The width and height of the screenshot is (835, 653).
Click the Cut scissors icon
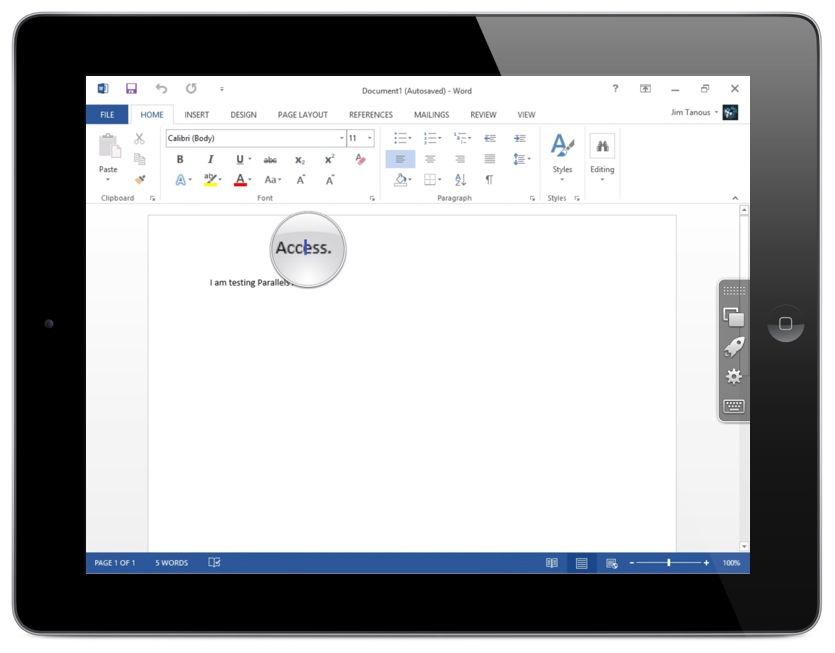139,138
